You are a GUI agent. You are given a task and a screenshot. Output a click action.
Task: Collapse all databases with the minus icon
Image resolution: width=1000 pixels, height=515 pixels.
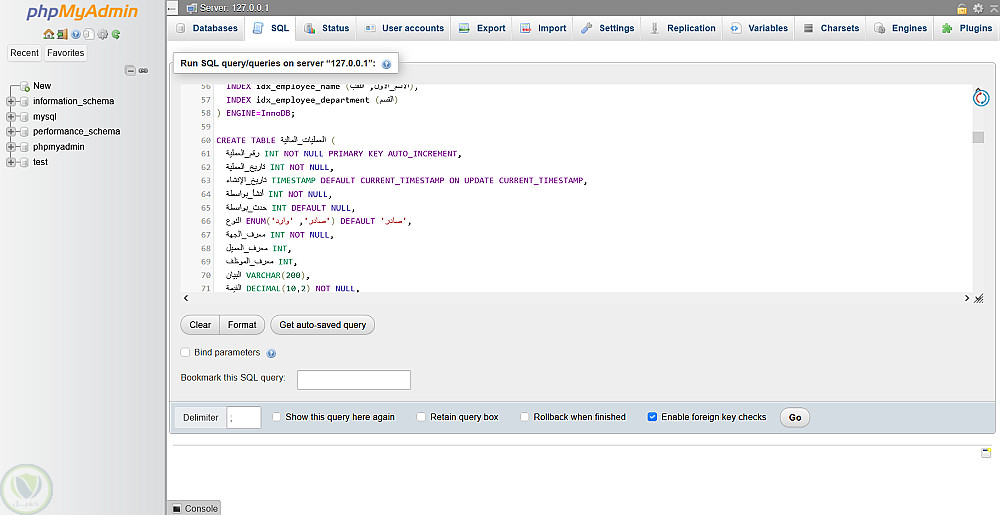(130, 70)
